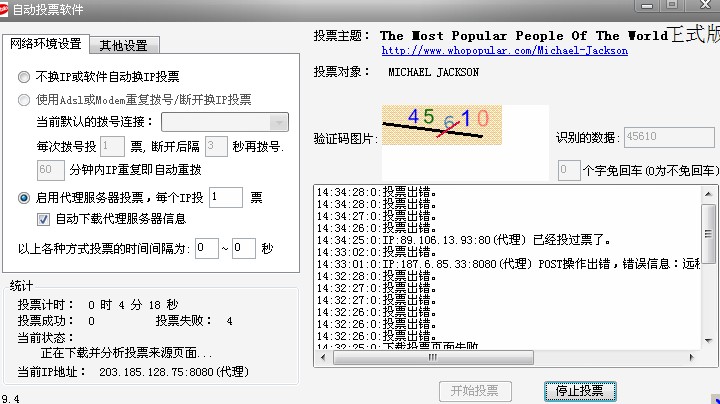The height and width of the screenshot is (404, 720).
Task: Toggle the 自动下载代理服务器信息 checkbox
Action: (43, 218)
